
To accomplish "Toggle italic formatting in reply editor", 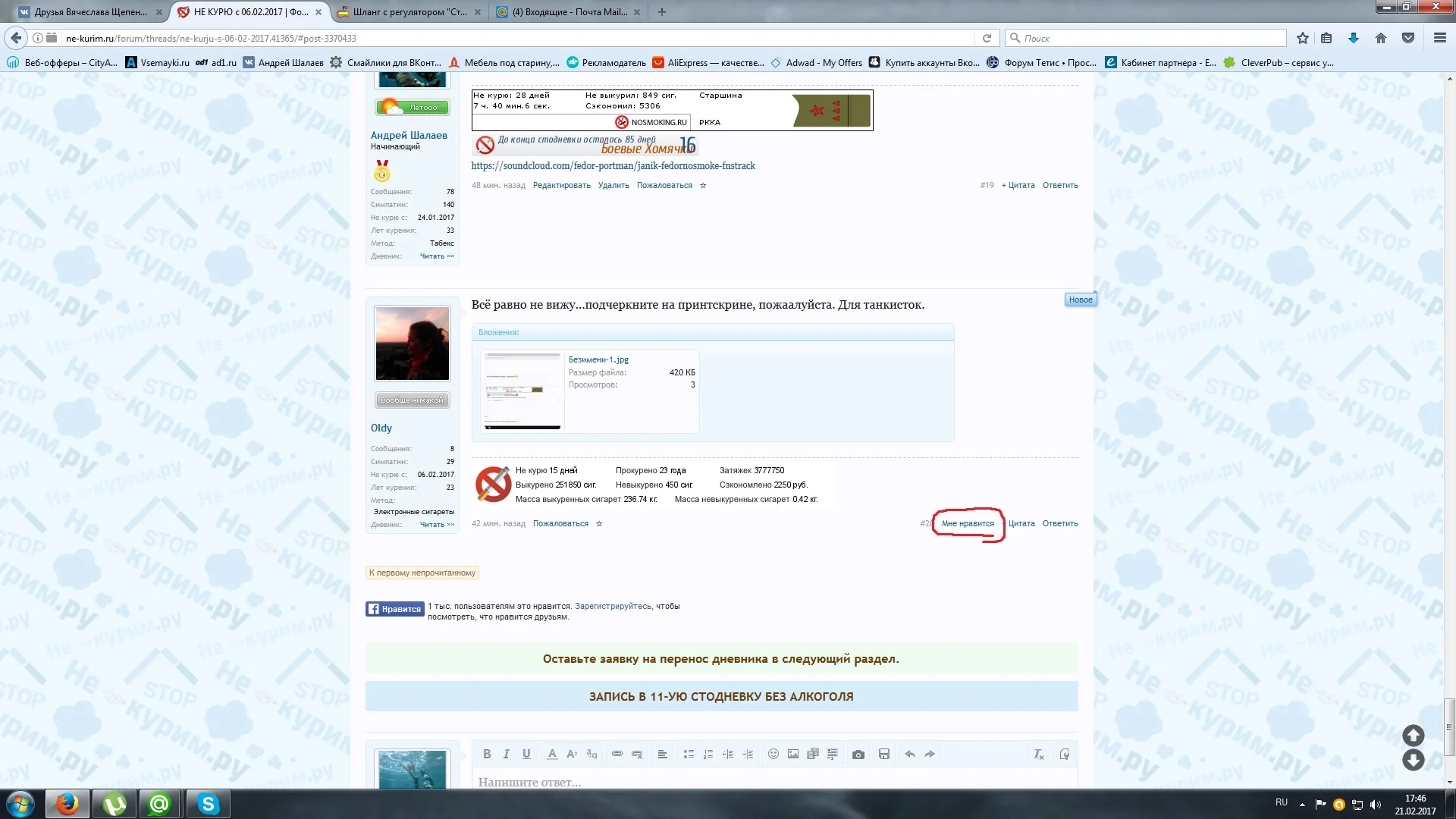I will [x=507, y=754].
